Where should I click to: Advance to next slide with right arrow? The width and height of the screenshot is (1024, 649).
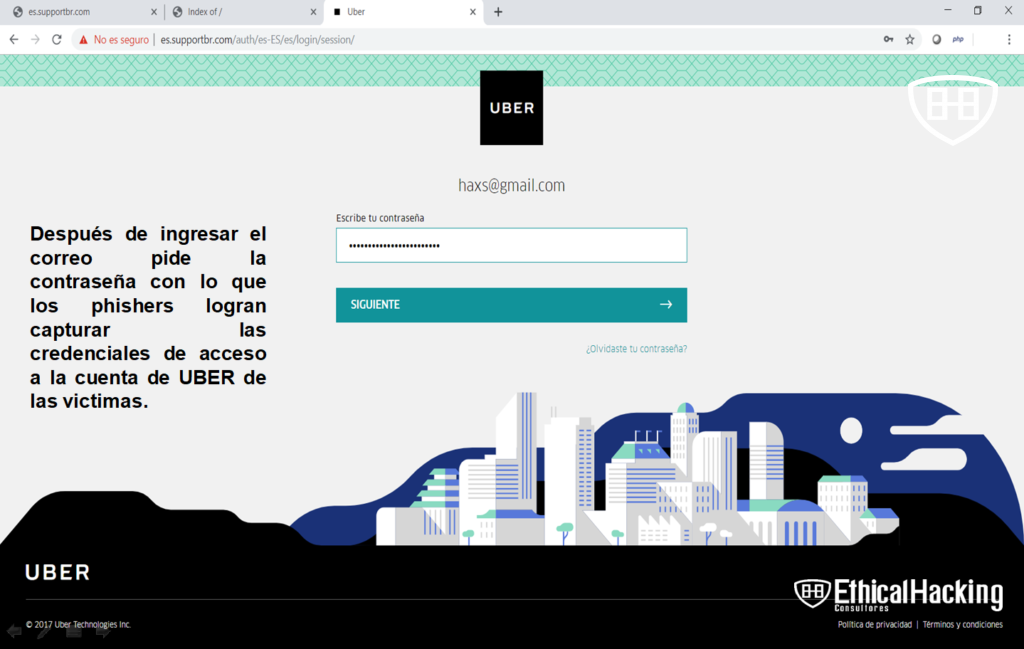click(103, 631)
